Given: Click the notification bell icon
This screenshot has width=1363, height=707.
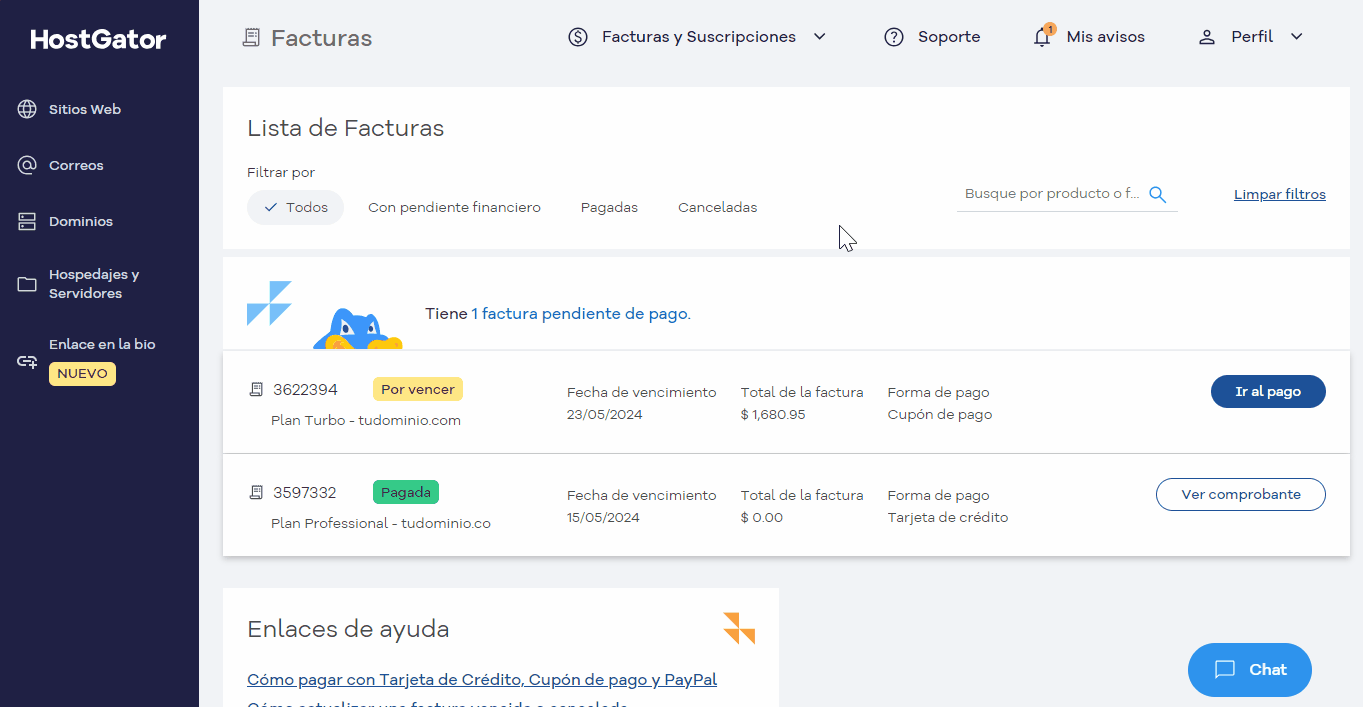Looking at the screenshot, I should point(1043,37).
